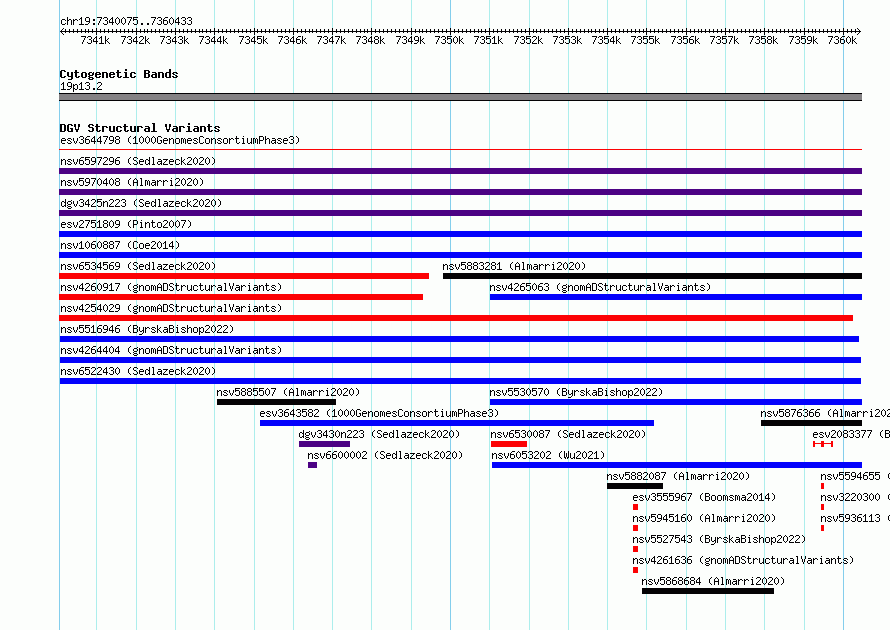Open nsv6600002 Sedlazeck2020 variant
890x630 pixels.
pos(385,455)
